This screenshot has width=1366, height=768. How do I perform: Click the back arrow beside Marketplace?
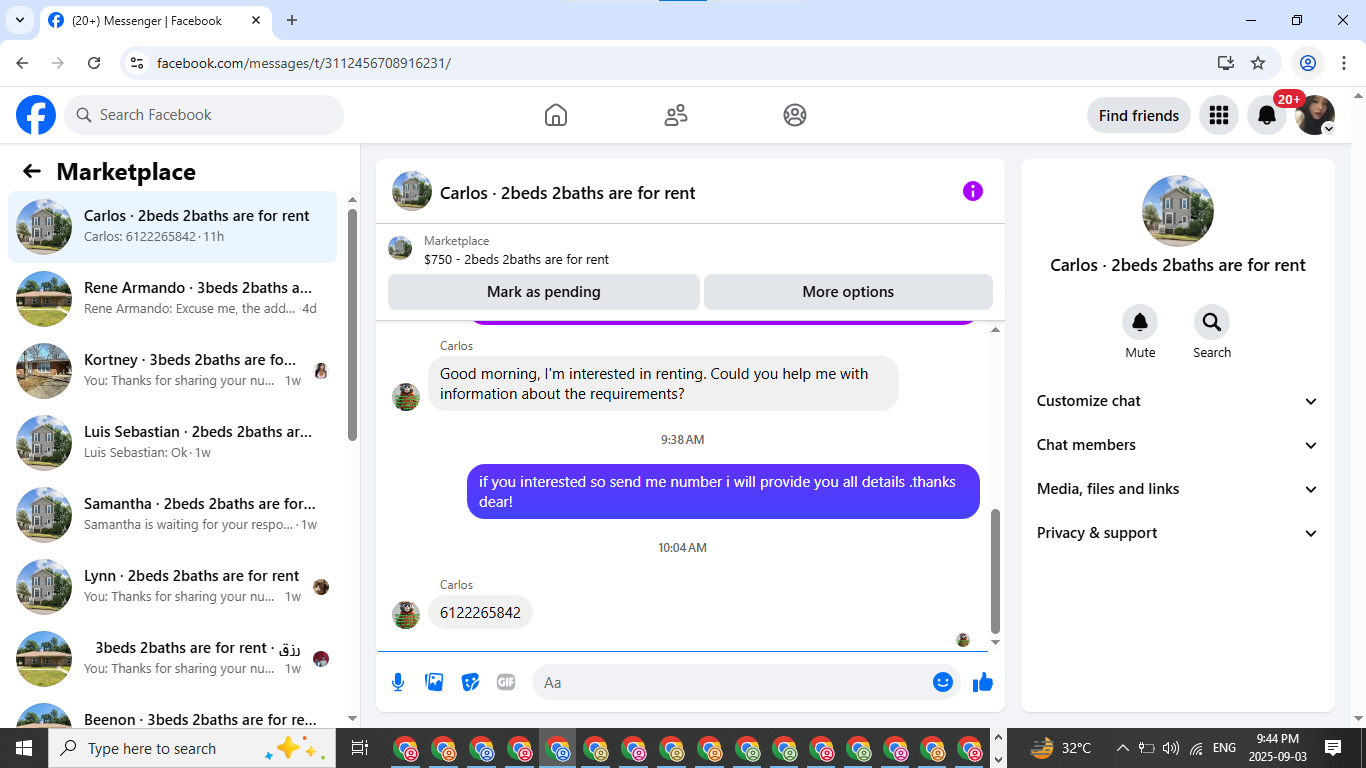coord(32,171)
